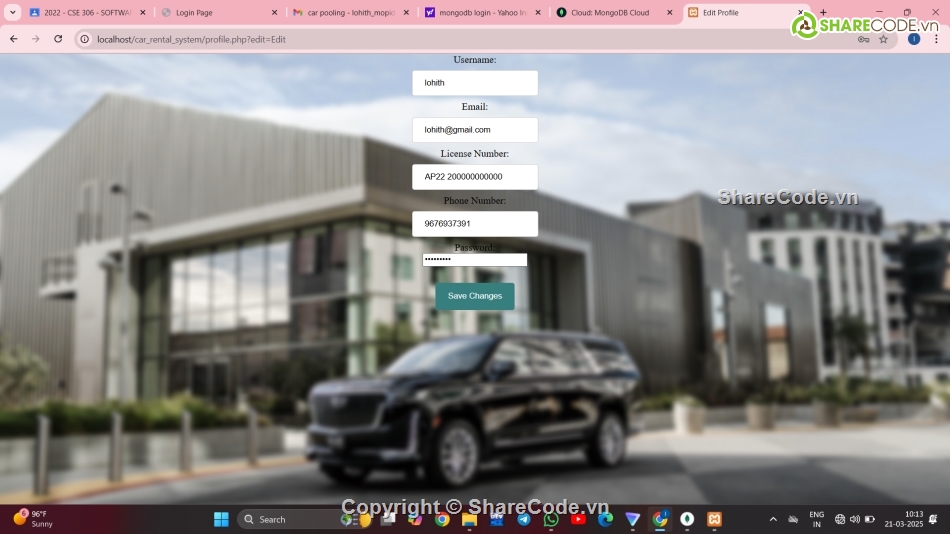Image resolution: width=950 pixels, height=534 pixels.
Task: Bookmark this page with the star icon
Action: 883,39
